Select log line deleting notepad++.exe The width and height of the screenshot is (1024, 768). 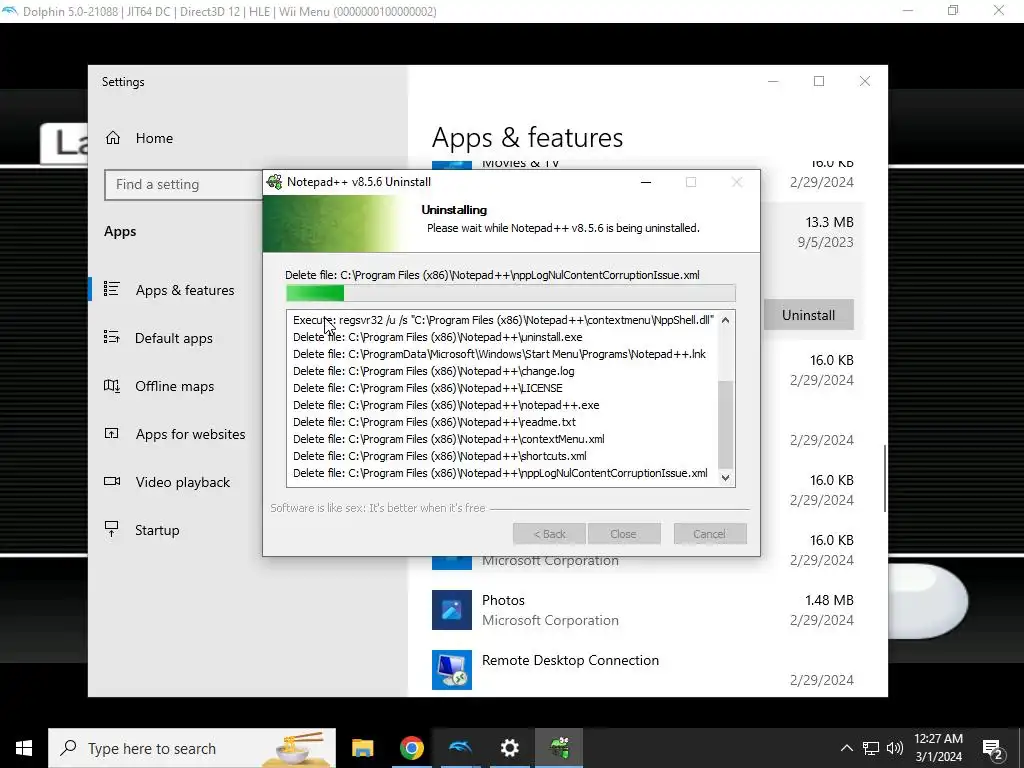coord(446,405)
